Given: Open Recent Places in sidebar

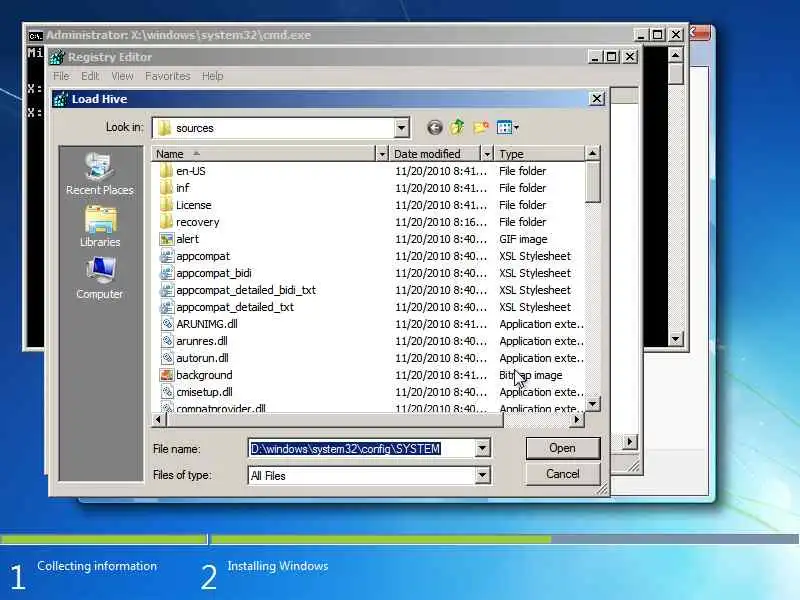Looking at the screenshot, I should (x=99, y=174).
